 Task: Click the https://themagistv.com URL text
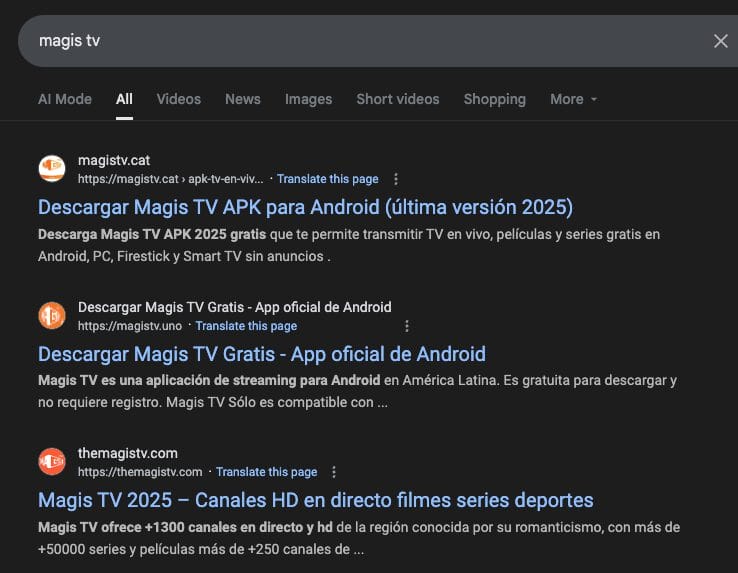140,472
